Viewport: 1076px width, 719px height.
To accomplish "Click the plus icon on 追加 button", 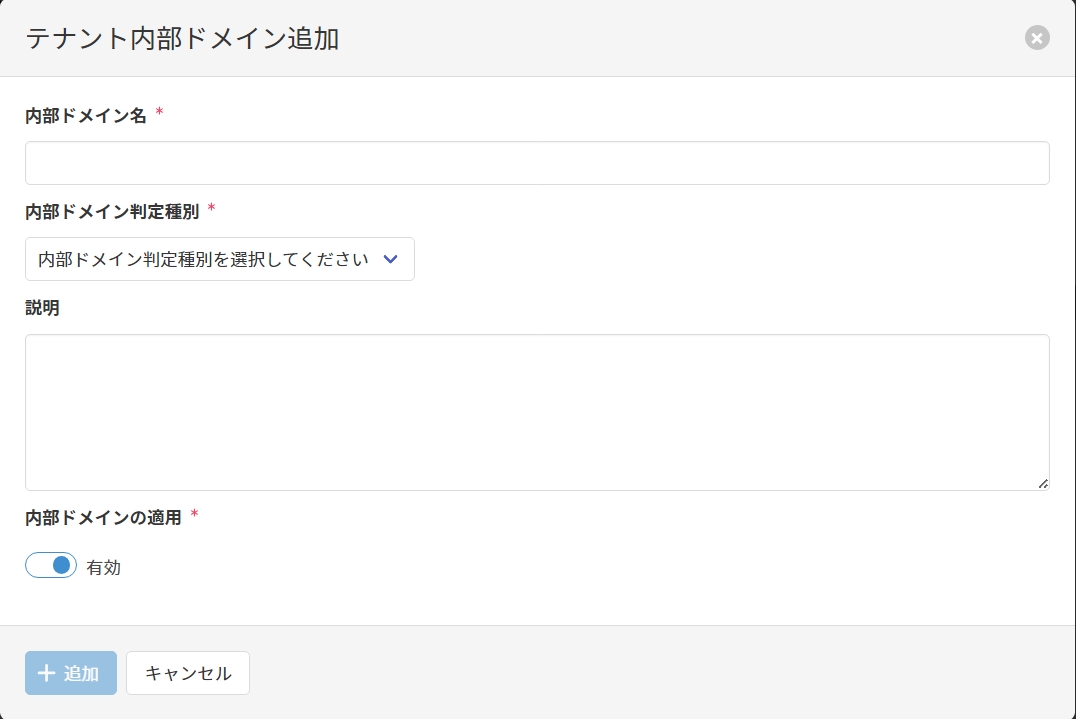I will coord(46,673).
